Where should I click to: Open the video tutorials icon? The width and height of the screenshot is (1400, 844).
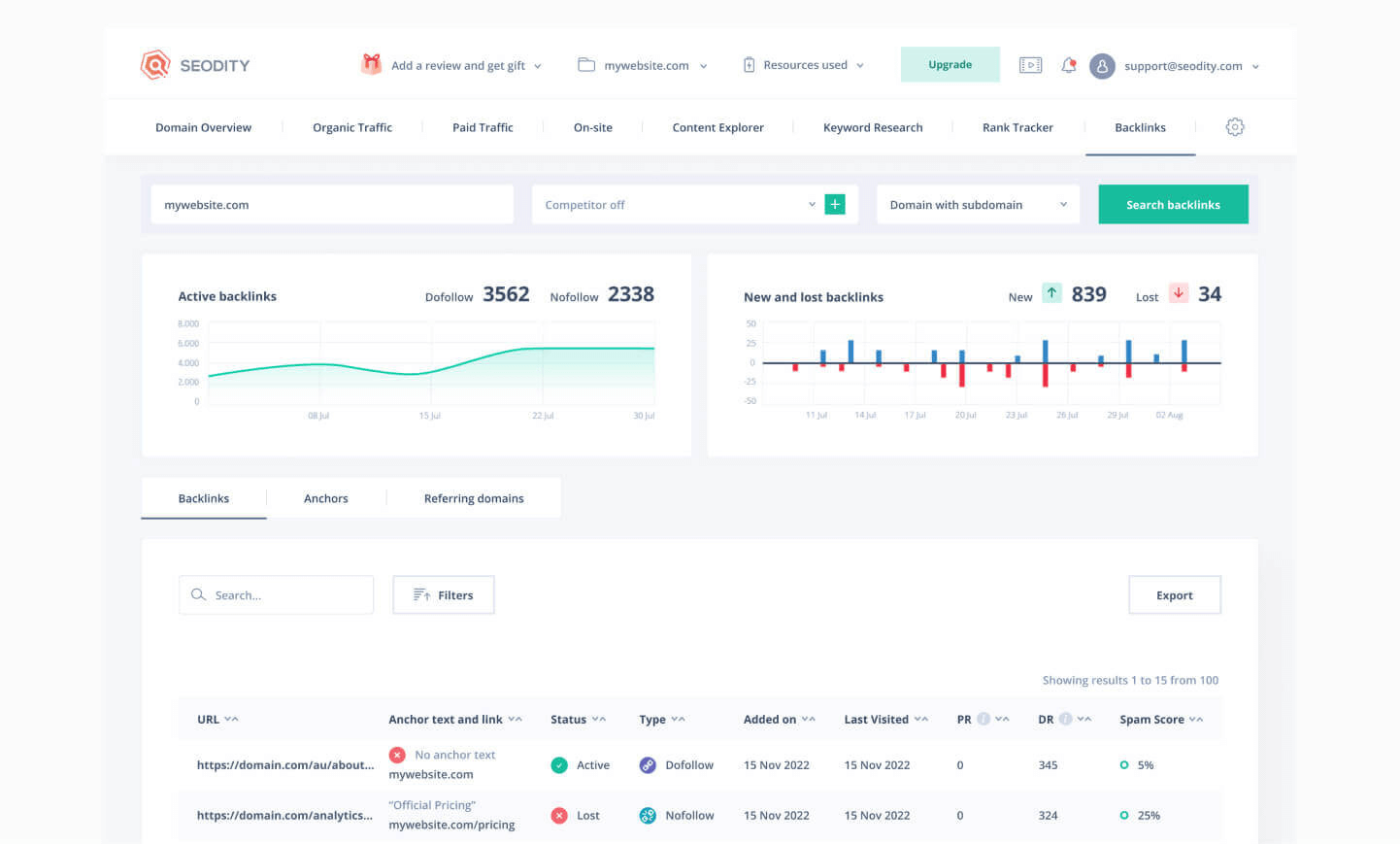coord(1030,65)
